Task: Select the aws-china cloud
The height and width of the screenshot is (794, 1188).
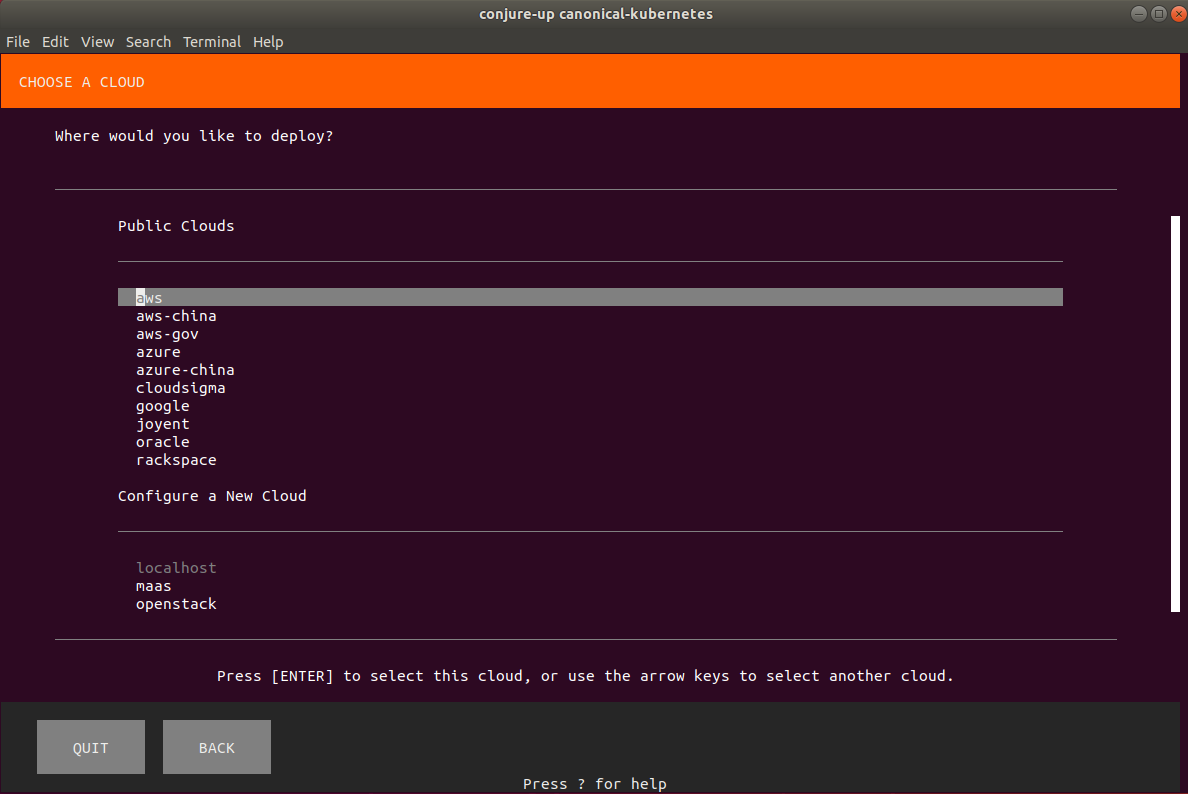Action: (x=176, y=316)
